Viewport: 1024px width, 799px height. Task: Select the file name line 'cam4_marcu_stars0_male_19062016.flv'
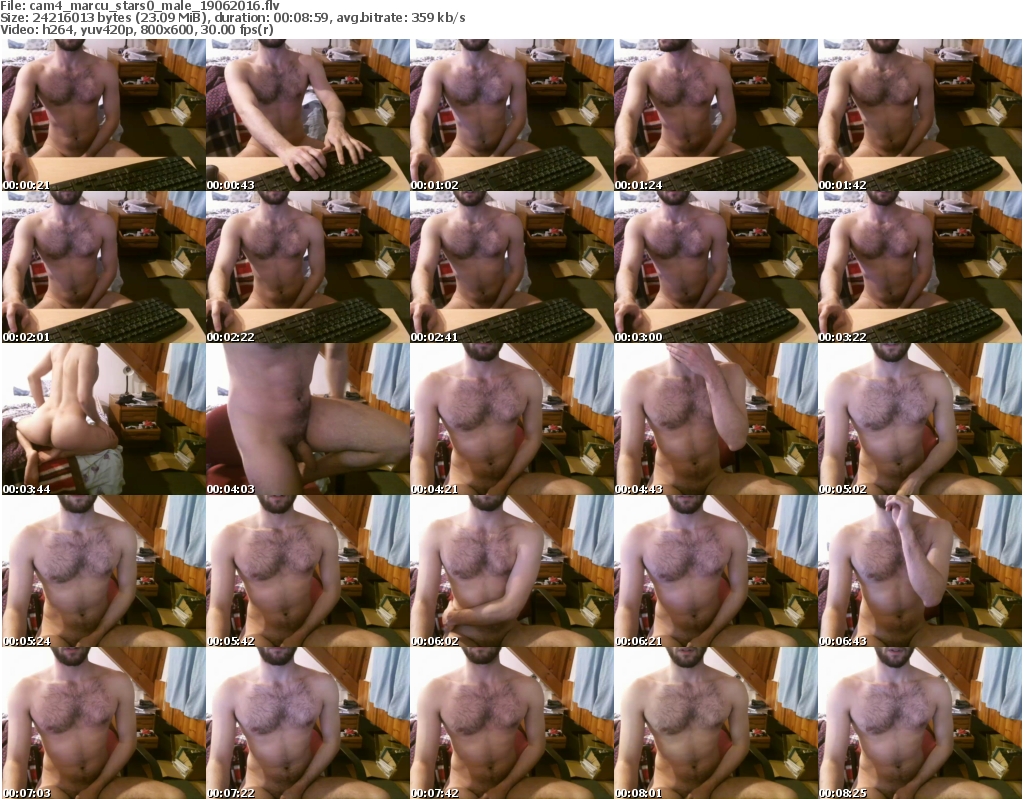tap(140, 6)
